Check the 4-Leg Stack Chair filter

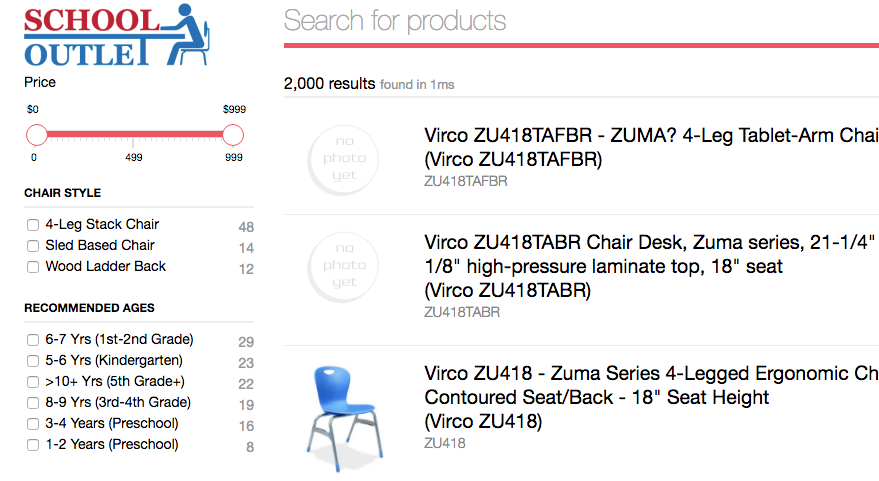pos(33,225)
